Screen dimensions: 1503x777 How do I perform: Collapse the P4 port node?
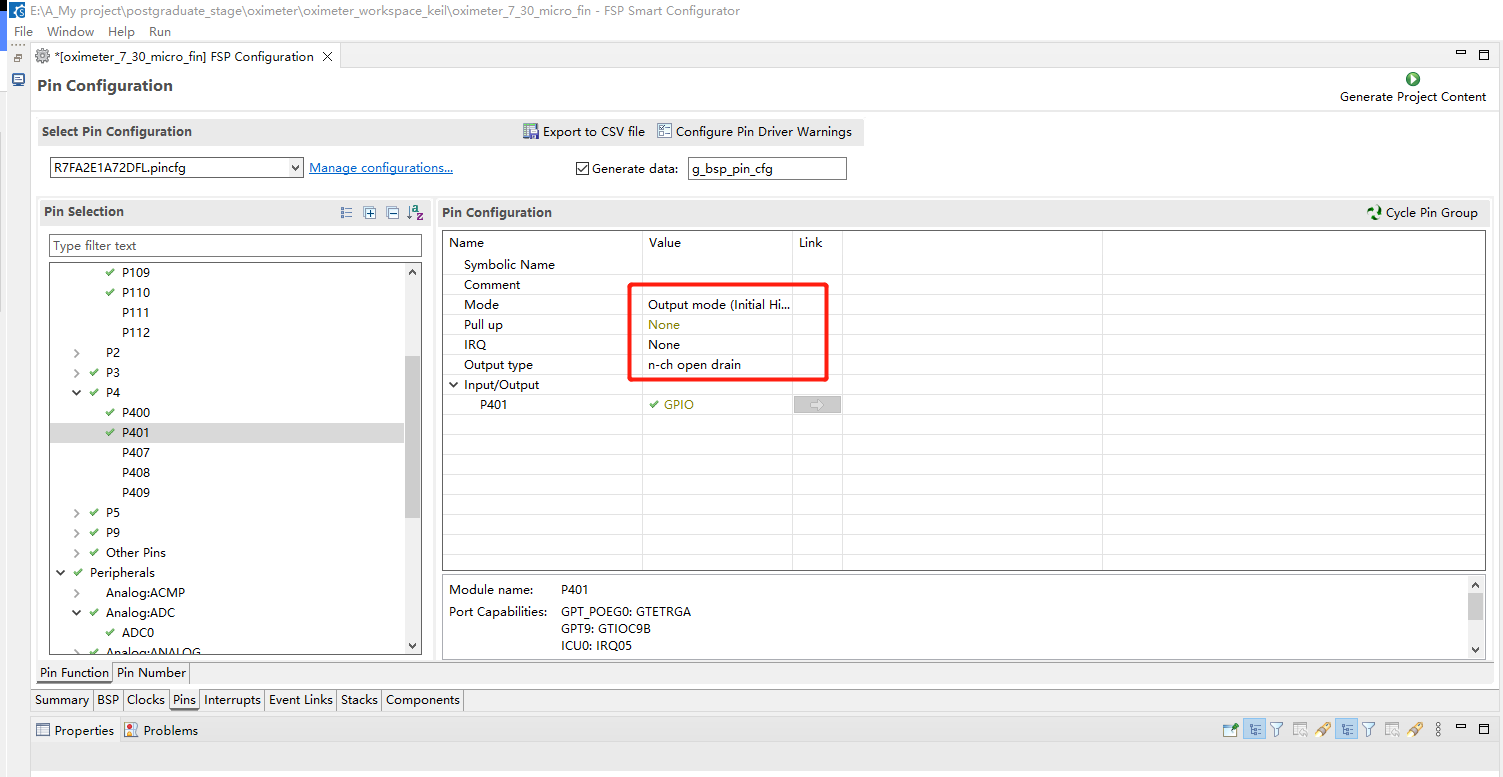[x=77, y=393]
